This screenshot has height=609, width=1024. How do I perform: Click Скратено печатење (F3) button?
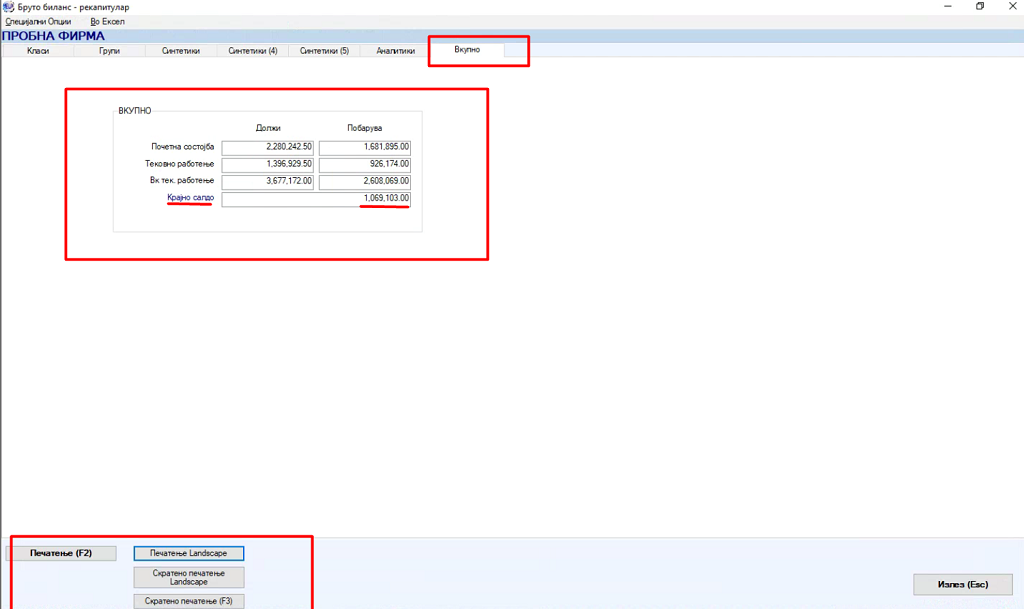(189, 601)
